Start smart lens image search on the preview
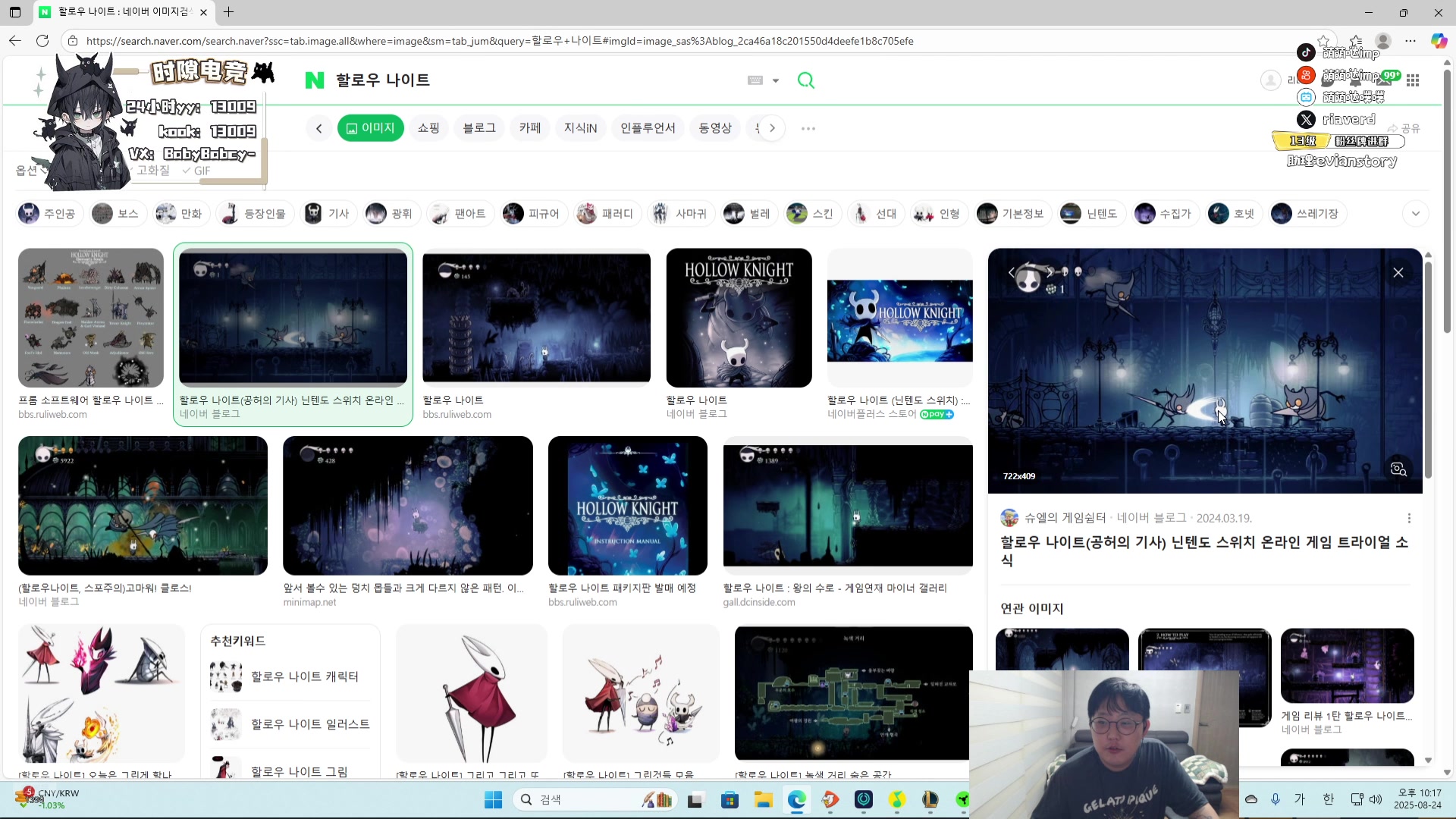 [x=1399, y=469]
